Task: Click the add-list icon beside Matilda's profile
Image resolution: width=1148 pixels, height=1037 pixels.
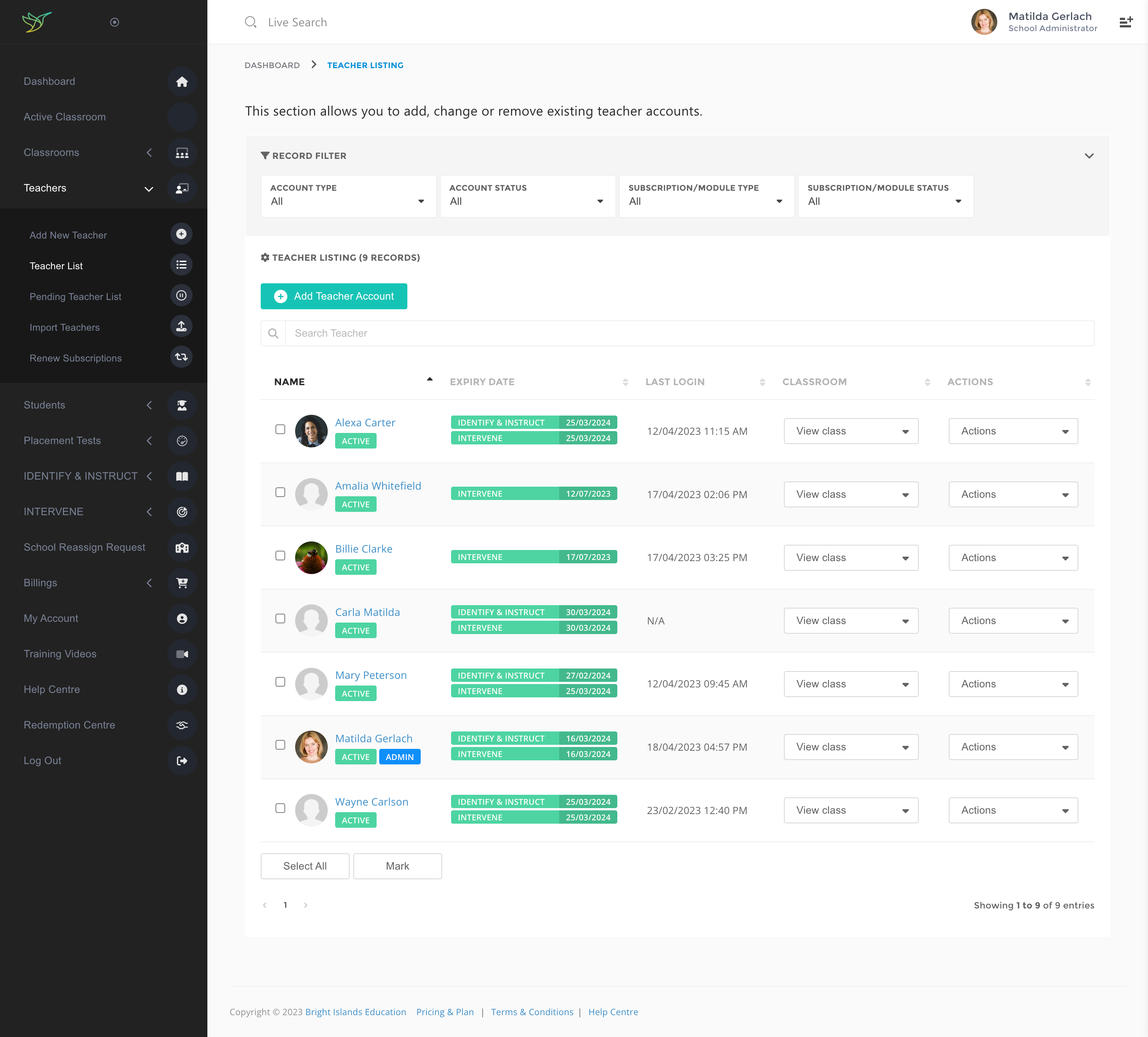Action: (1125, 22)
